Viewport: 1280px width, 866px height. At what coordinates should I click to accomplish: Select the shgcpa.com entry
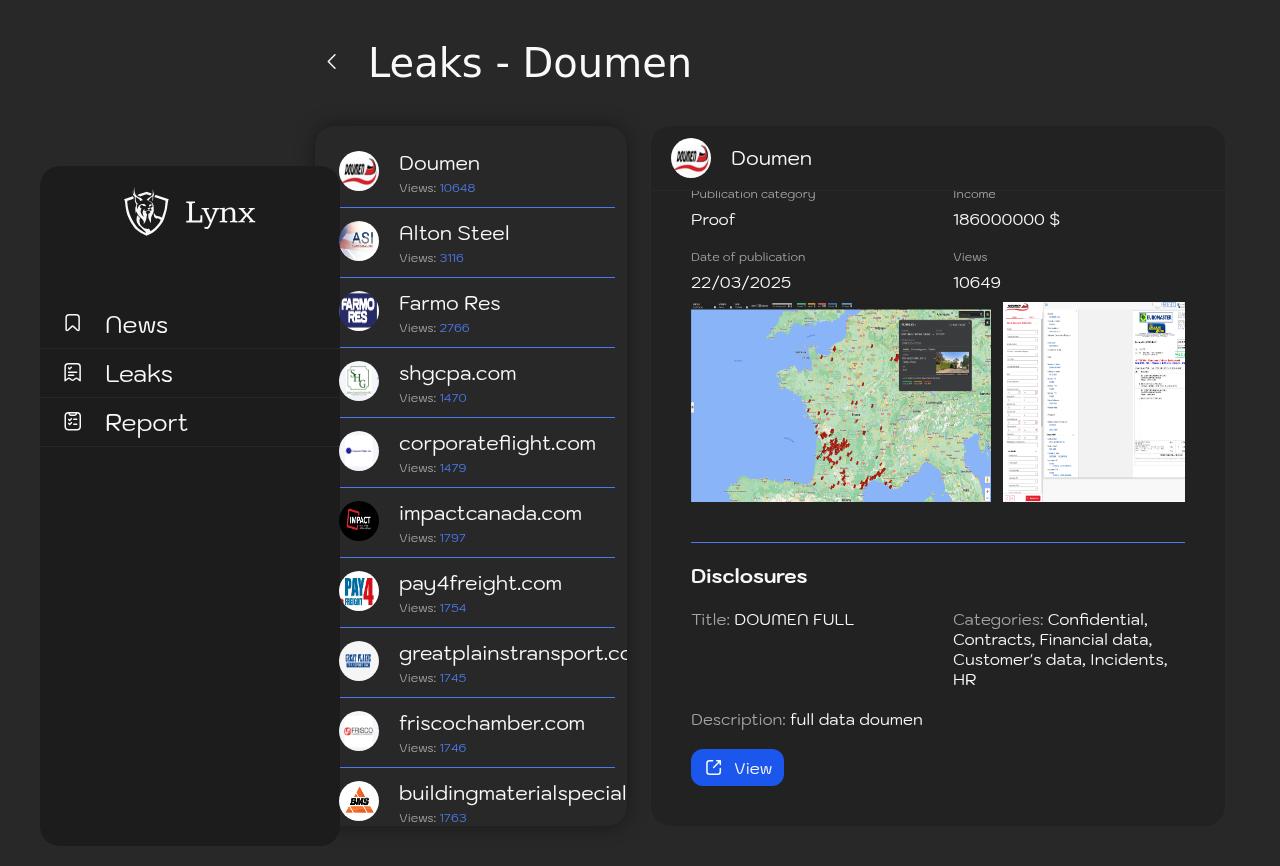click(x=458, y=373)
